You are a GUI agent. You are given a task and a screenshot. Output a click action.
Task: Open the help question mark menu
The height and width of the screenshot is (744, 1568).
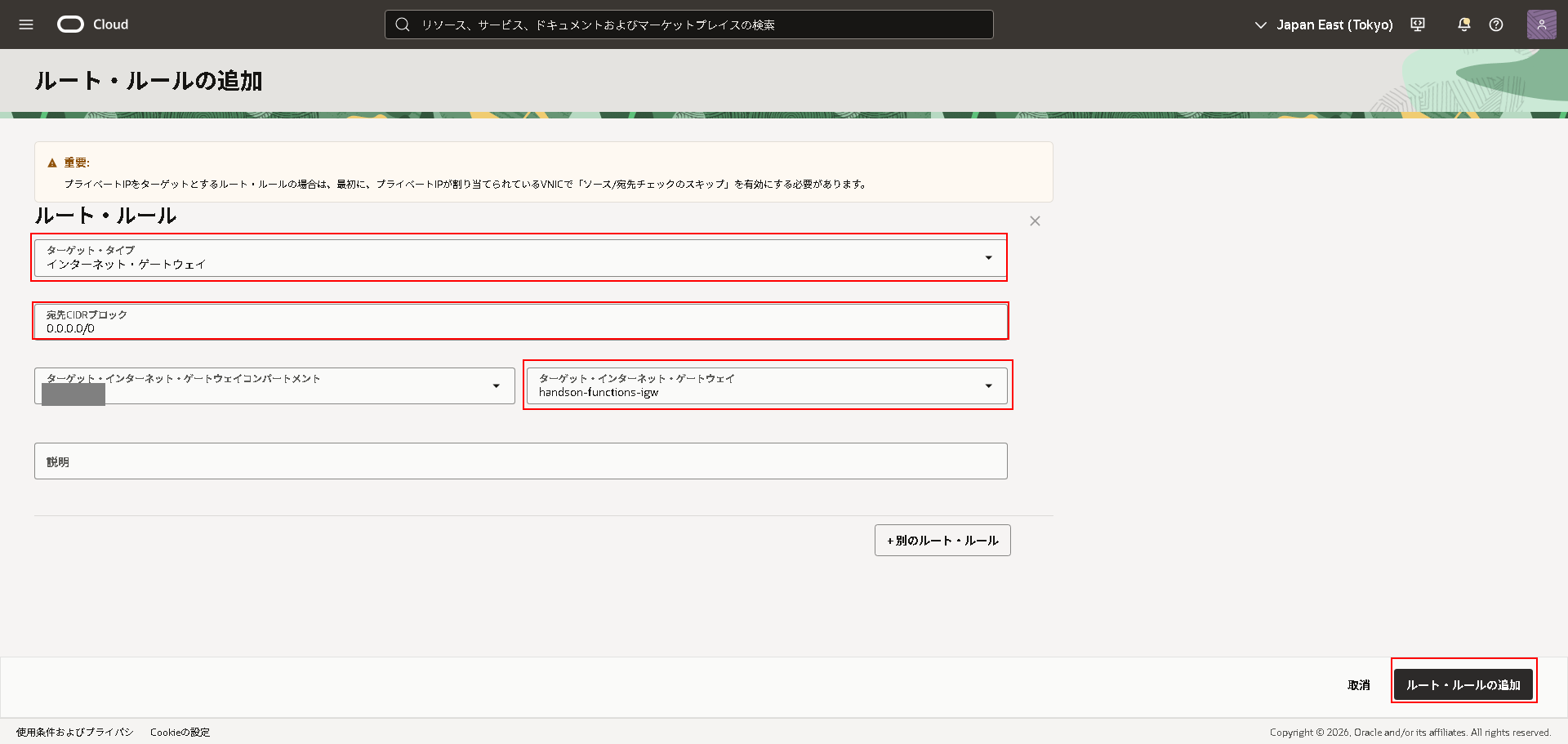(x=1496, y=25)
